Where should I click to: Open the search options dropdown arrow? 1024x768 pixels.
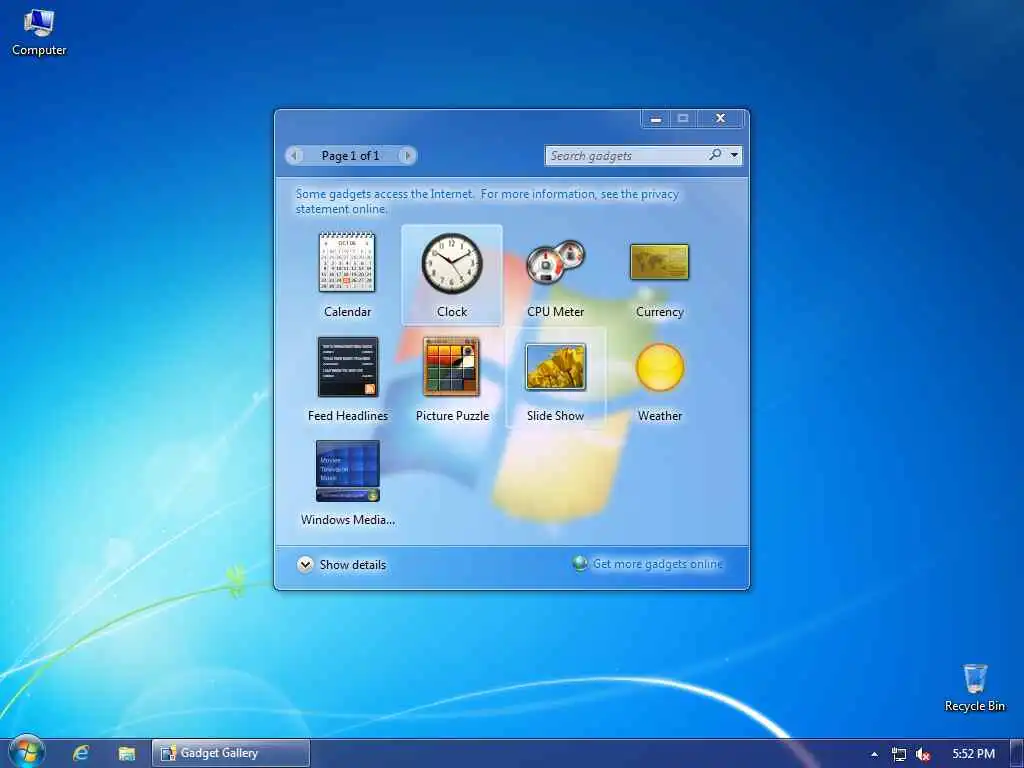(734, 155)
